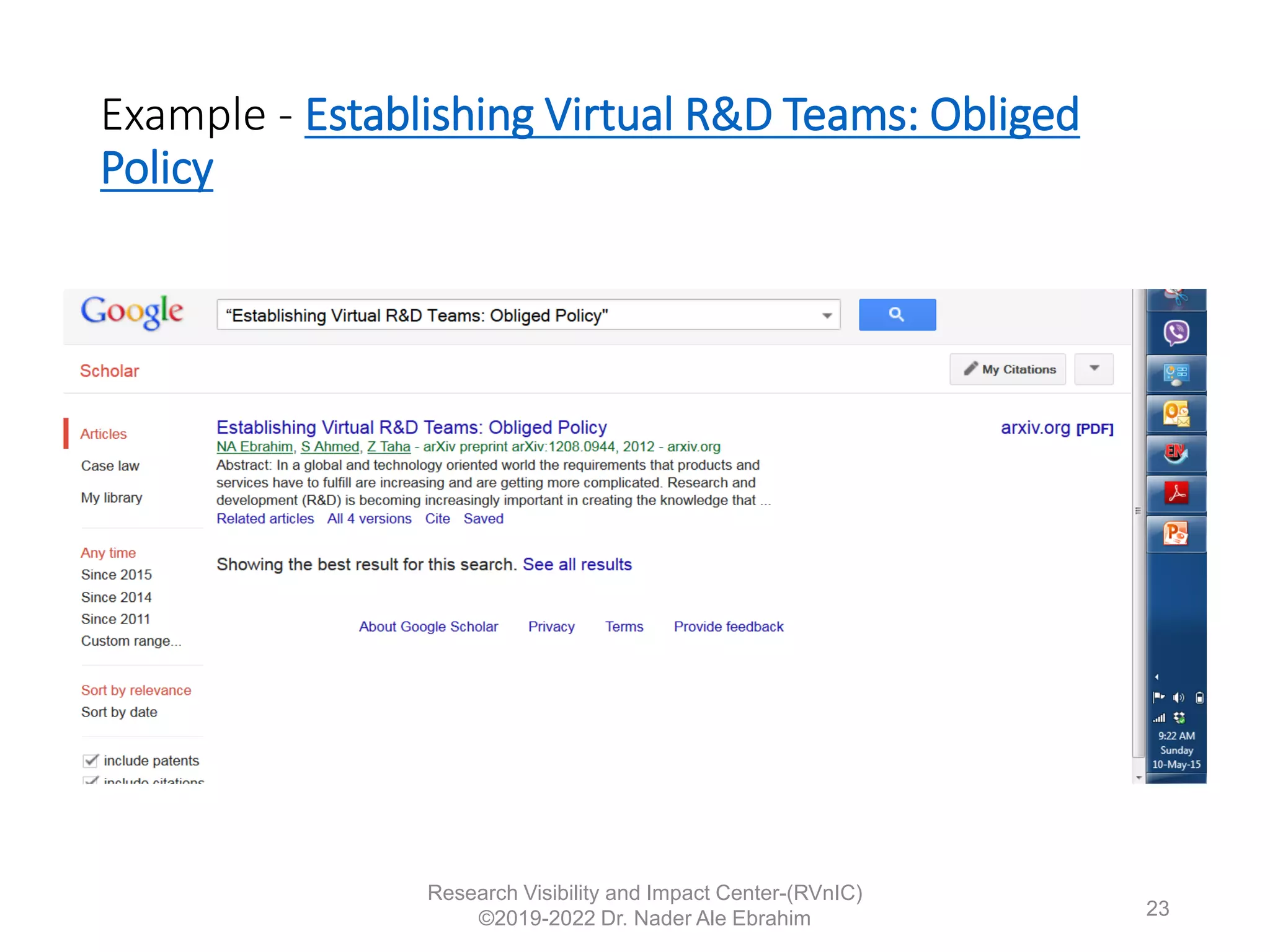Open author link S Ahmed
Viewport: 1270px width, 952px height.
pyautogui.click(x=330, y=446)
